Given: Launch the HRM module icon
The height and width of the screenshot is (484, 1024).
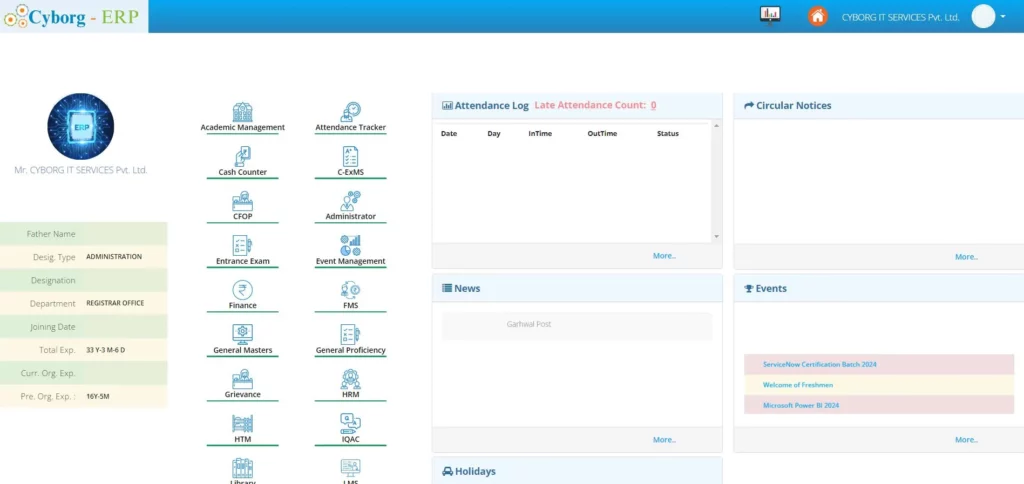Looking at the screenshot, I should 350,379.
